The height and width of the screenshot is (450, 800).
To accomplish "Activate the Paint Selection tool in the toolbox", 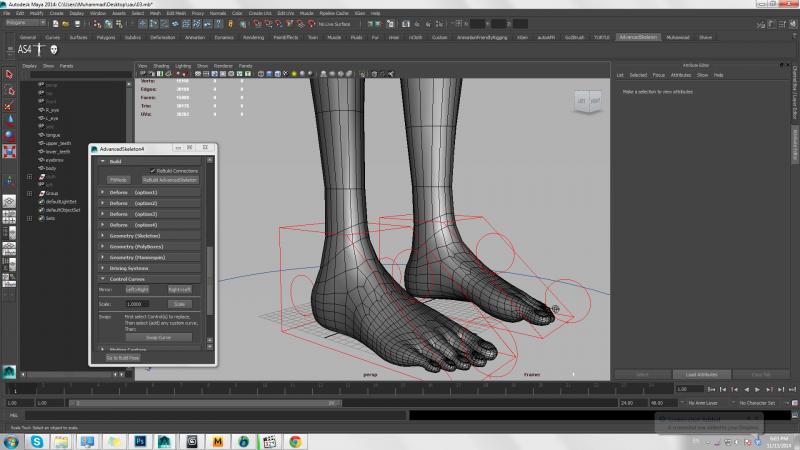I will pos(9,107).
